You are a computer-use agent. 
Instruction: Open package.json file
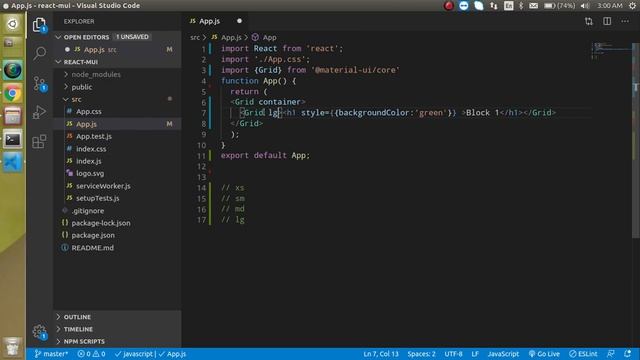(x=93, y=236)
